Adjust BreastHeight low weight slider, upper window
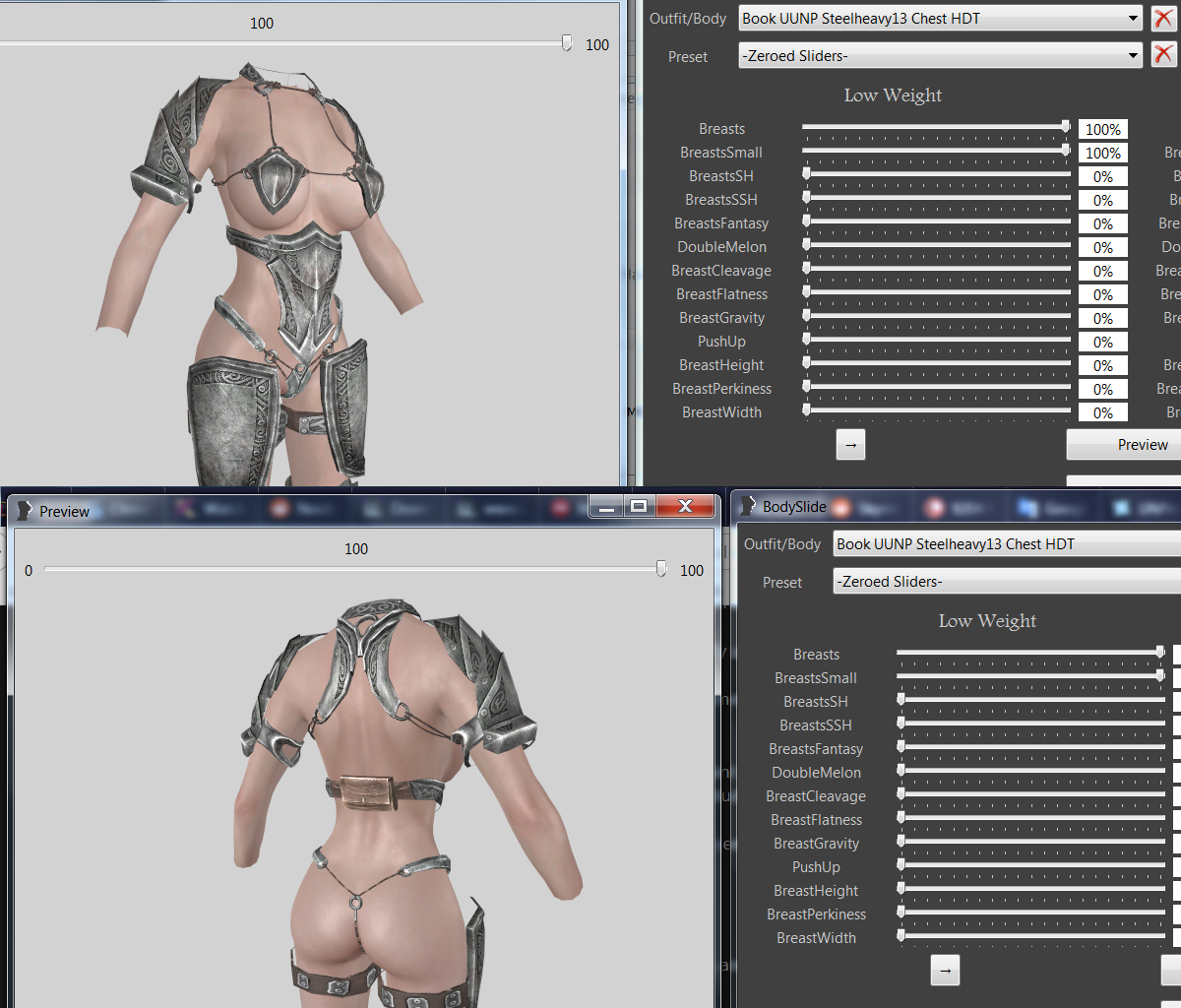This screenshot has width=1181, height=1008. pyautogui.click(x=936, y=364)
